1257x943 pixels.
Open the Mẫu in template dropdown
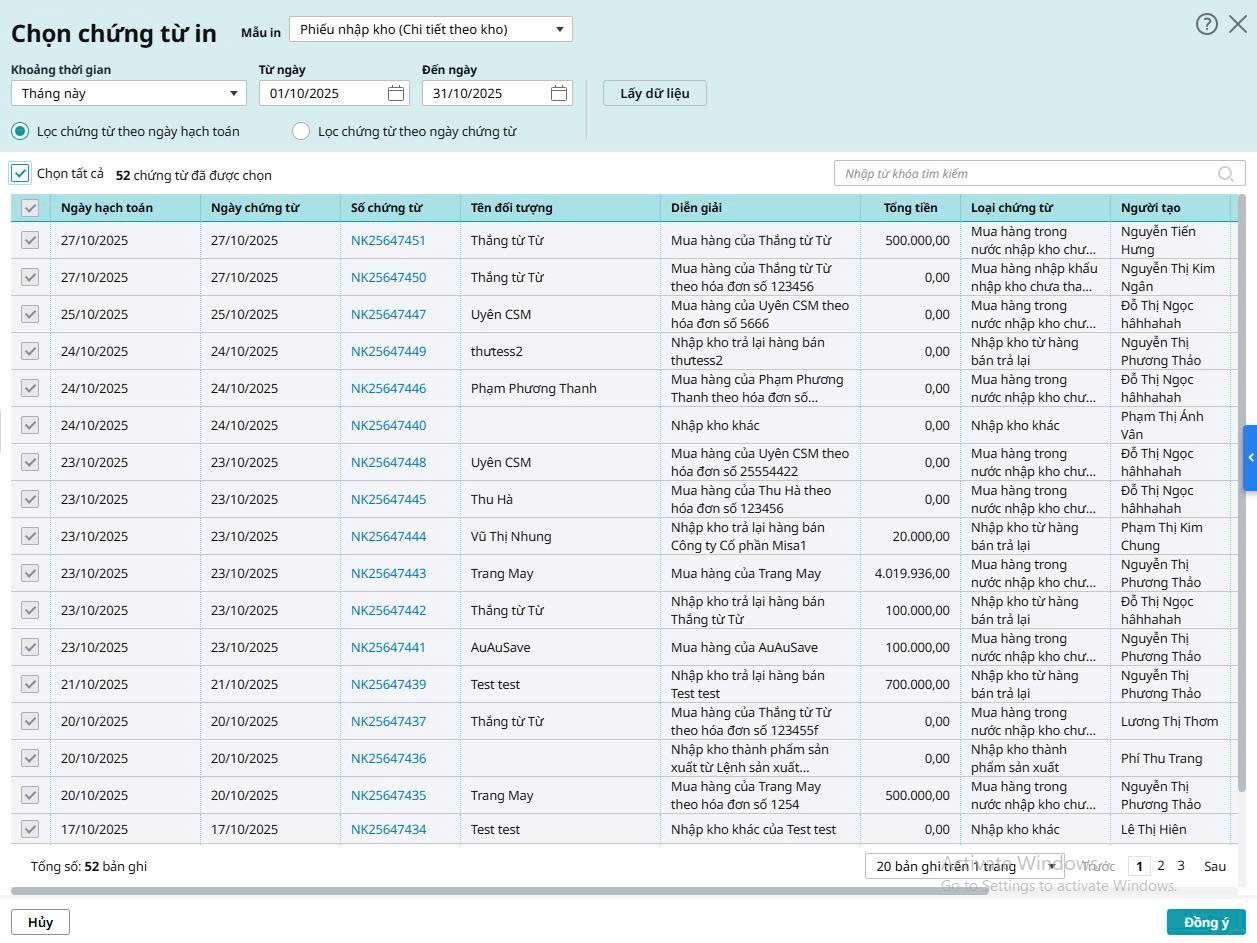pos(430,29)
